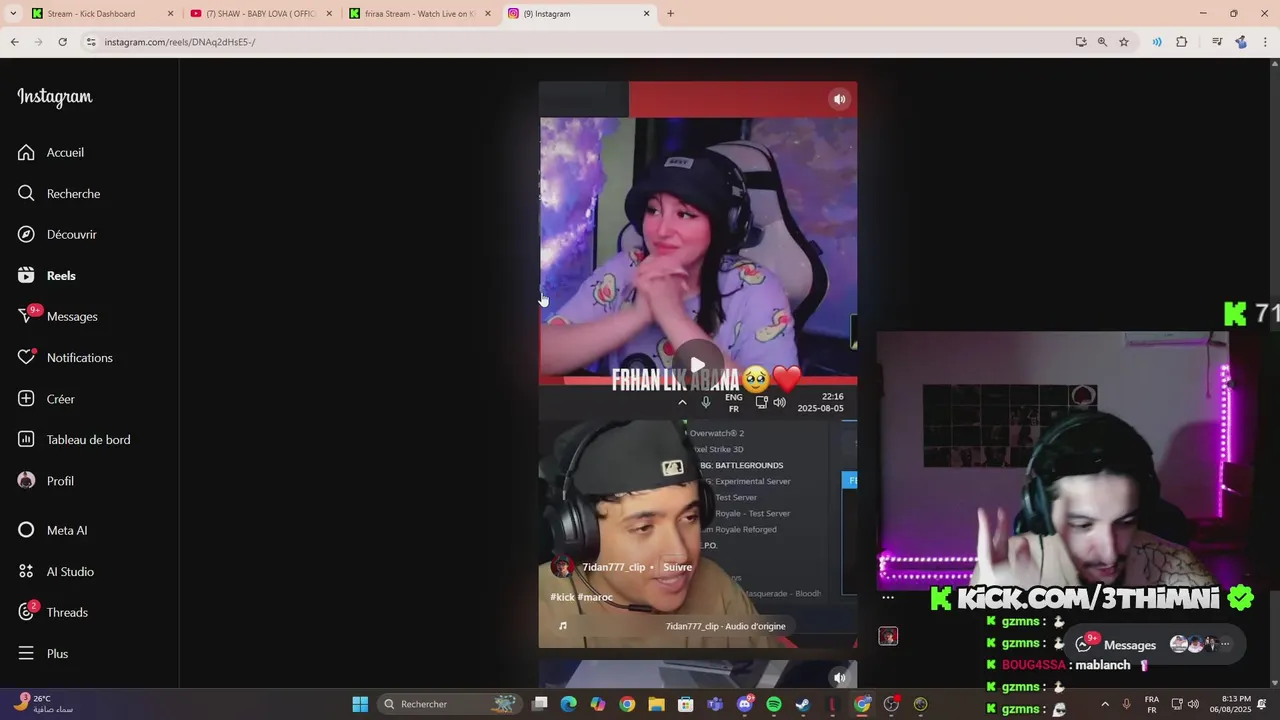Switch to the Stream - Kick Dashboard tab

point(100,14)
